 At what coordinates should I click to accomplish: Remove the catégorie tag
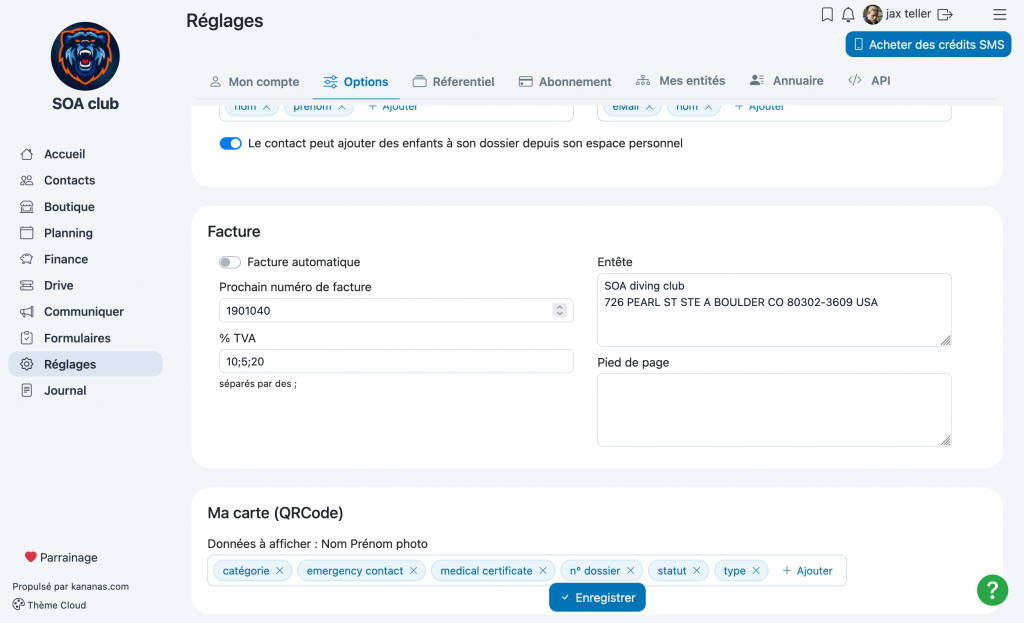click(x=280, y=571)
